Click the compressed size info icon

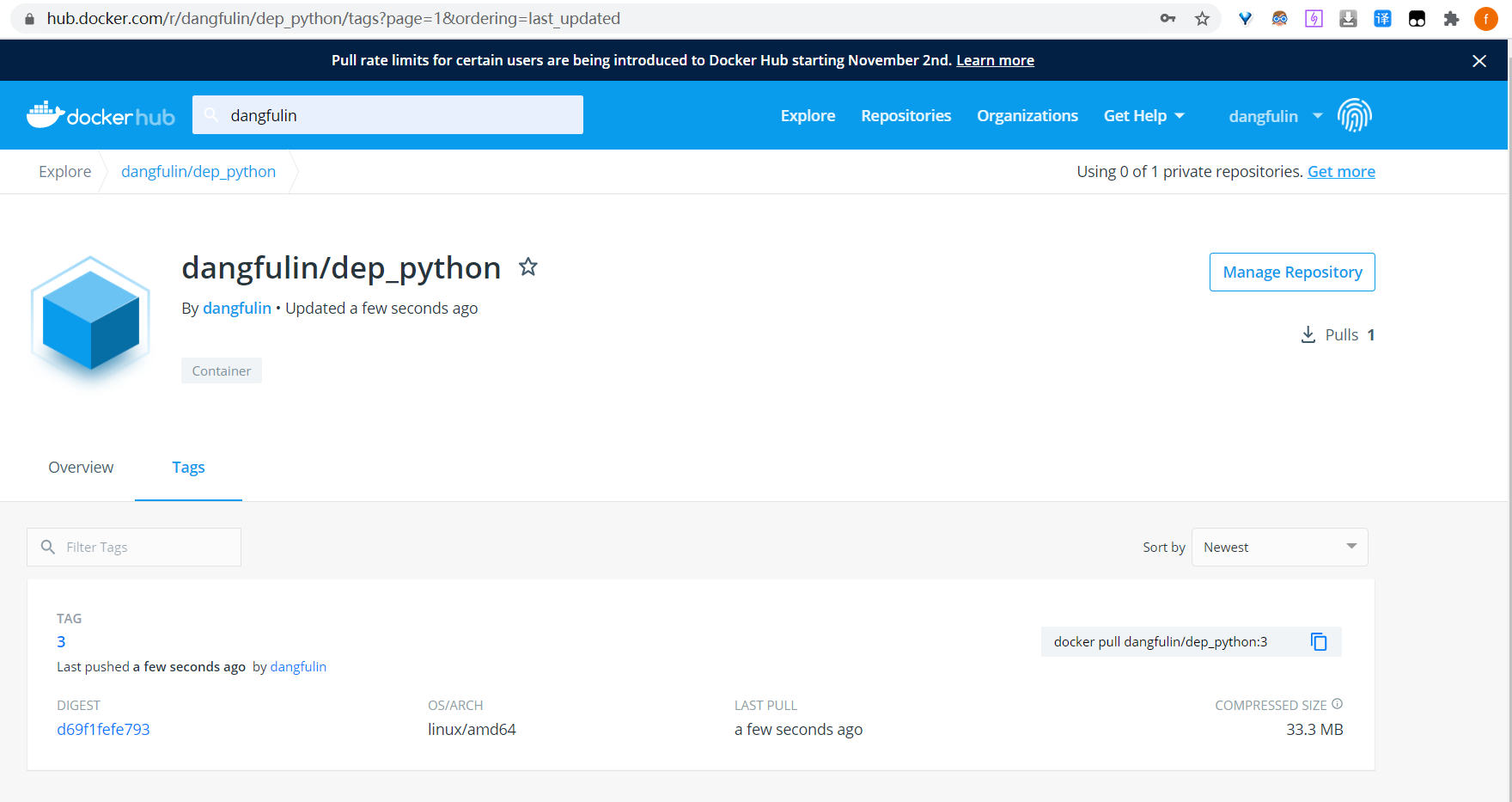coord(1337,704)
